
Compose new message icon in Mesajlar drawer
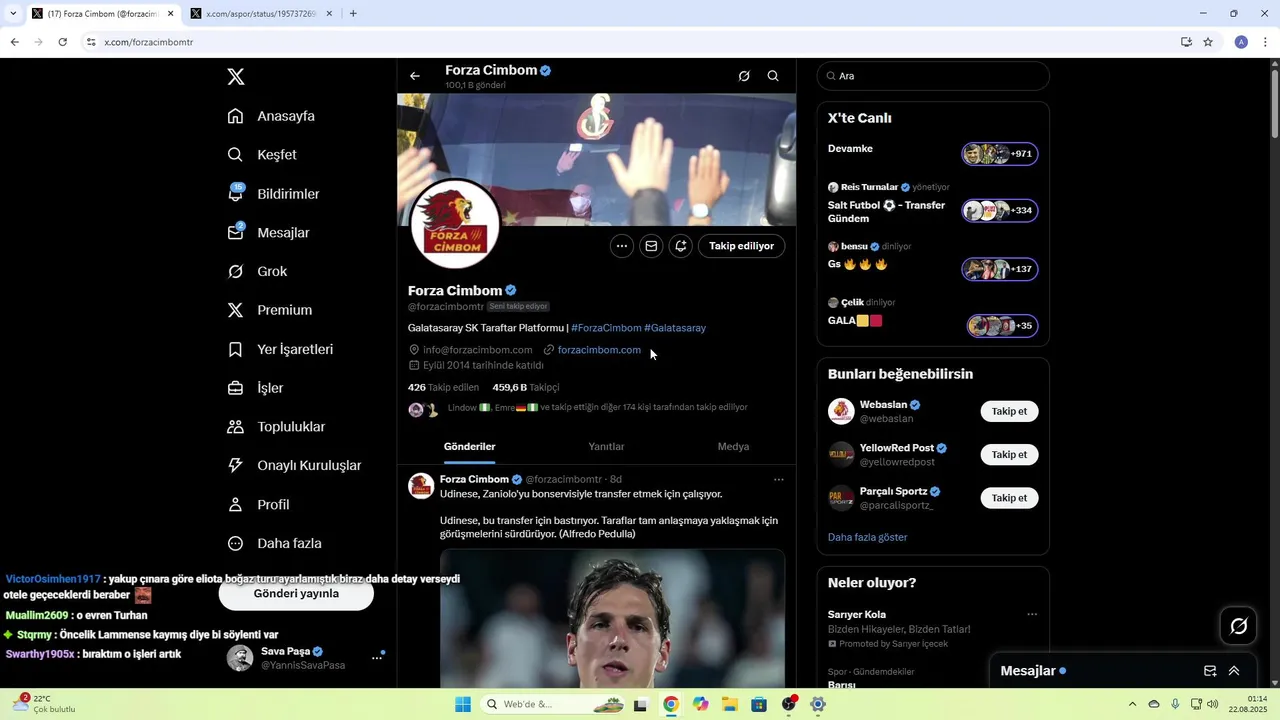coord(1210,671)
